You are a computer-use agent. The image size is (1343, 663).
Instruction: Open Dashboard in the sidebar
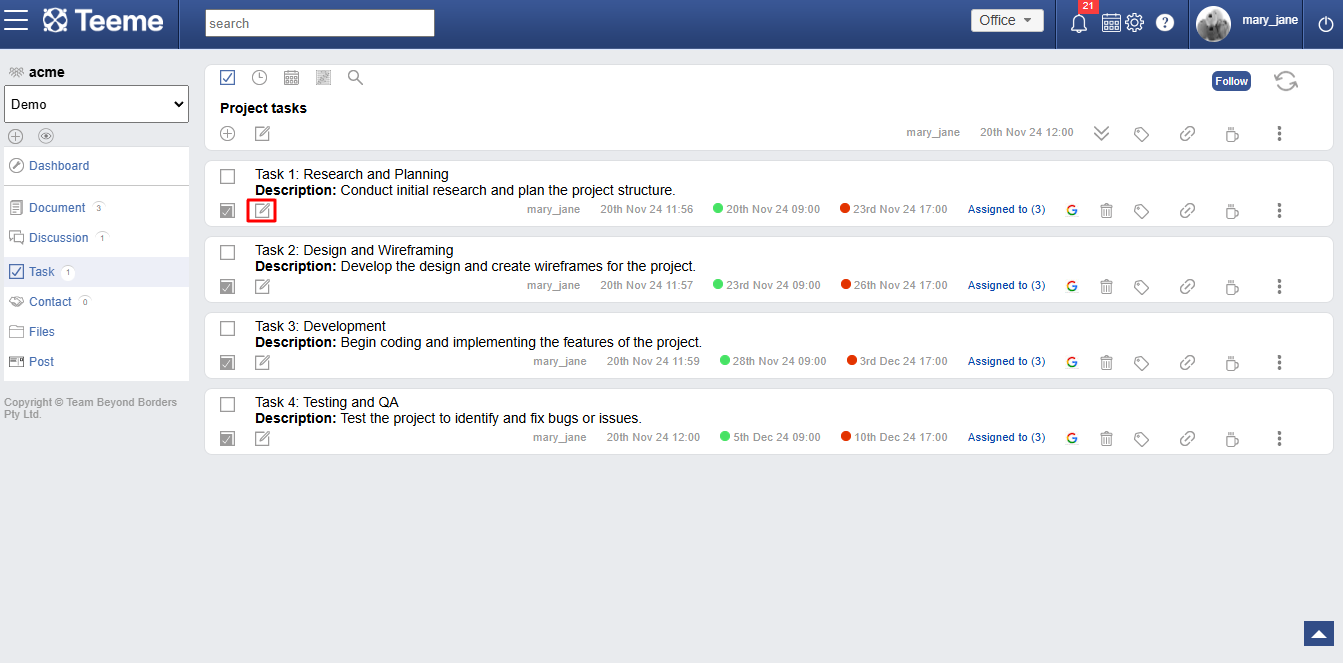click(59, 166)
